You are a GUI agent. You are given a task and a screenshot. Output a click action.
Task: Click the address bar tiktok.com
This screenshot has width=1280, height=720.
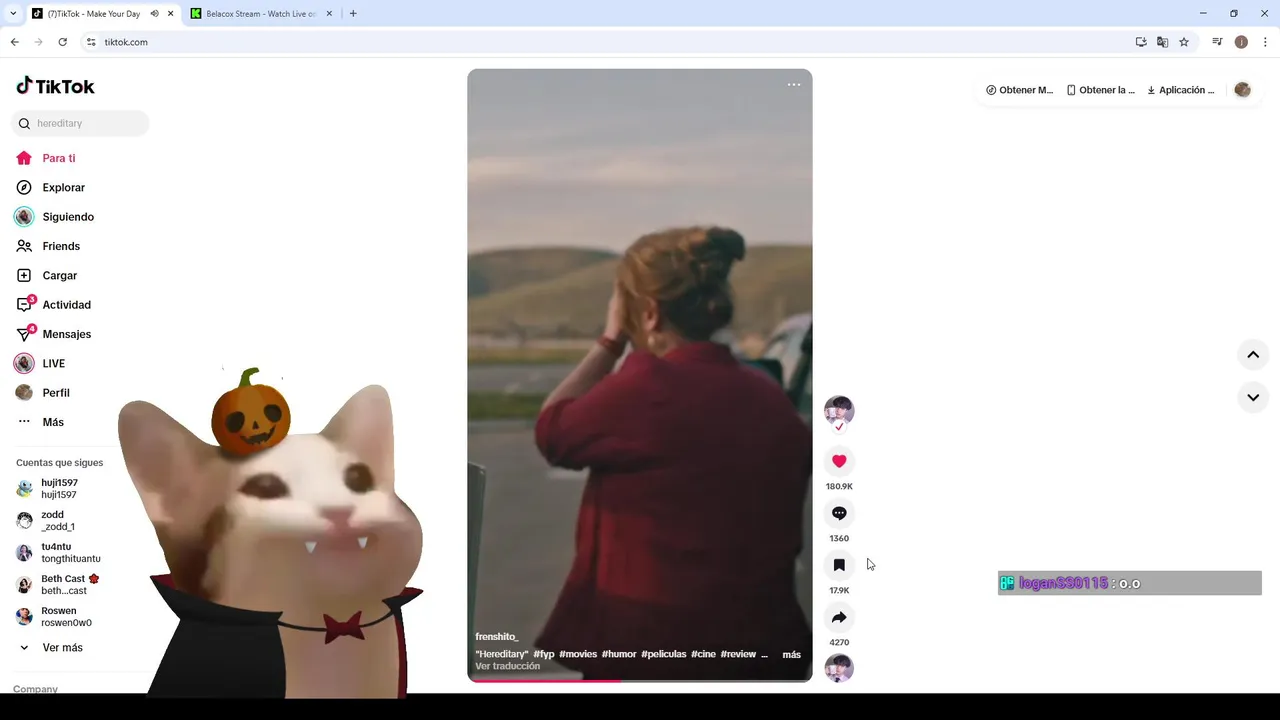point(126,42)
